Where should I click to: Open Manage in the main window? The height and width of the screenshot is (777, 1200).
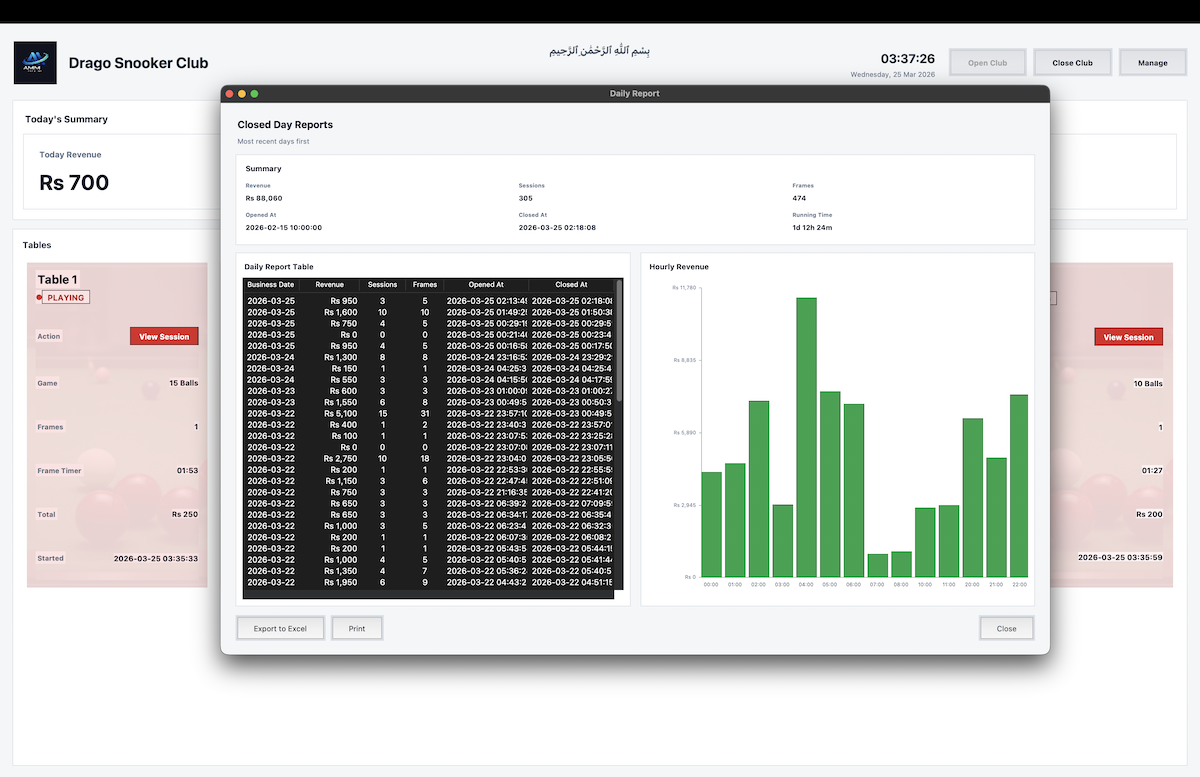point(1152,63)
